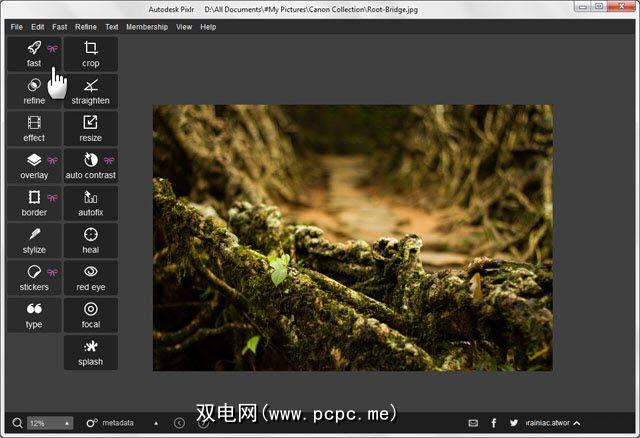Pick the red eye tool
The height and width of the screenshot is (438, 640).
click(91, 277)
